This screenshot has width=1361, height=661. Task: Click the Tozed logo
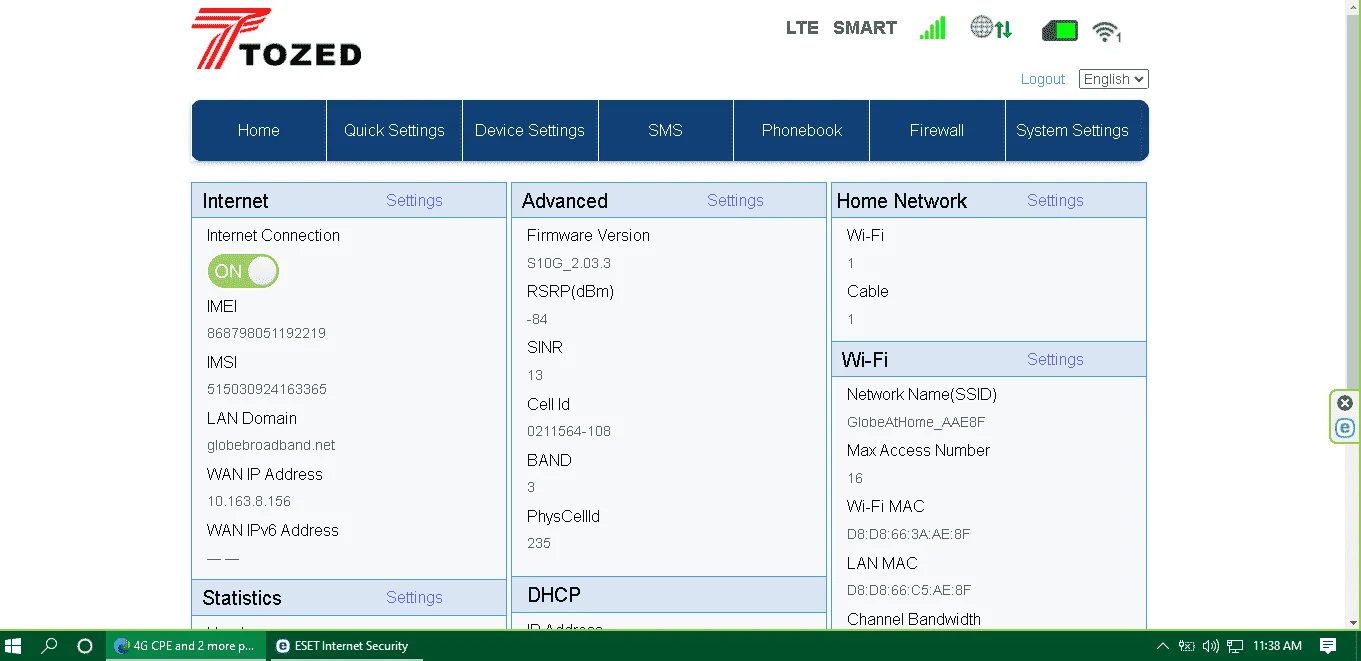276,39
